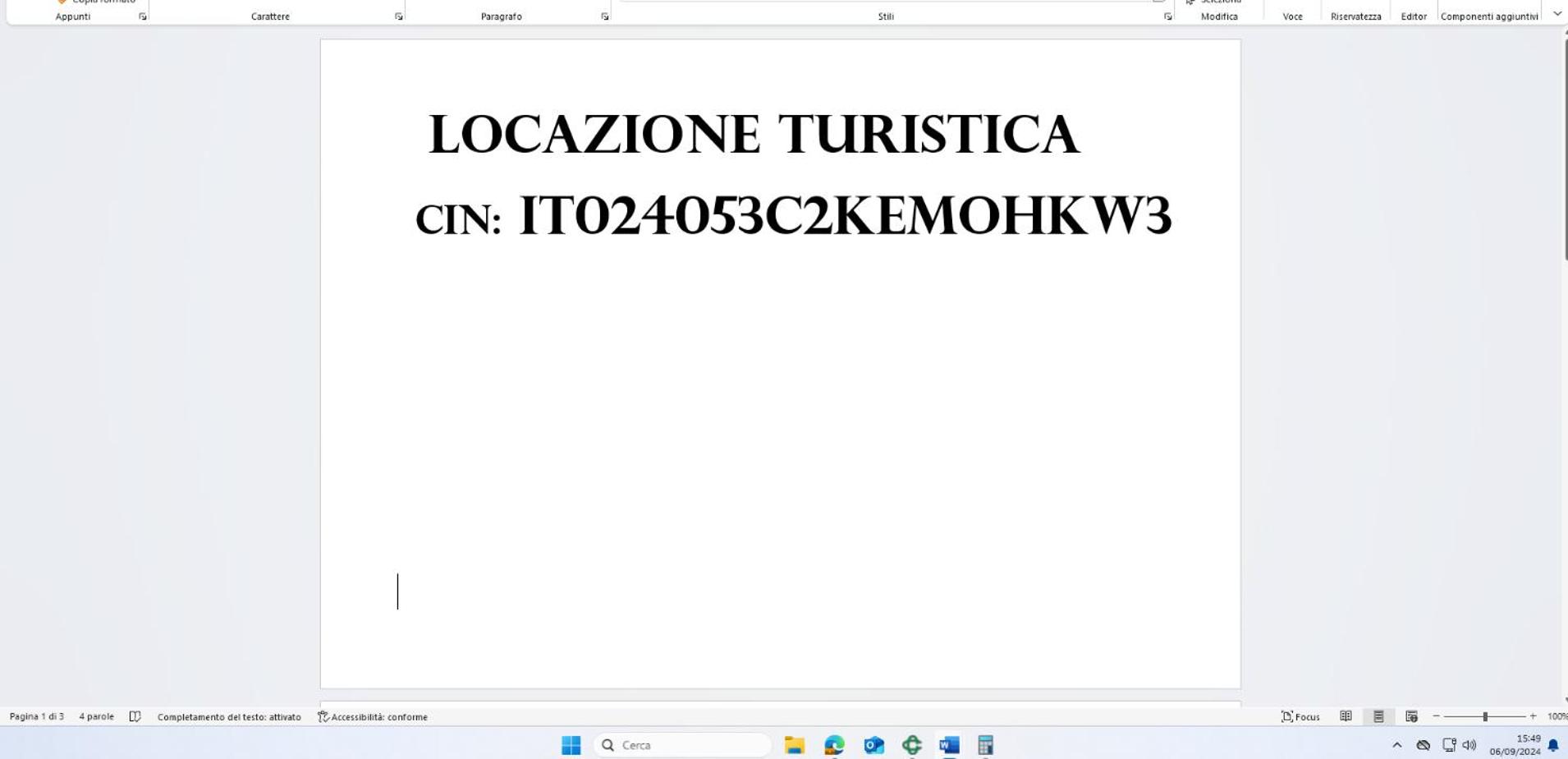Screen dimensions: 1568x759
Task: Open Outlook from the taskbar
Action: coord(873,745)
